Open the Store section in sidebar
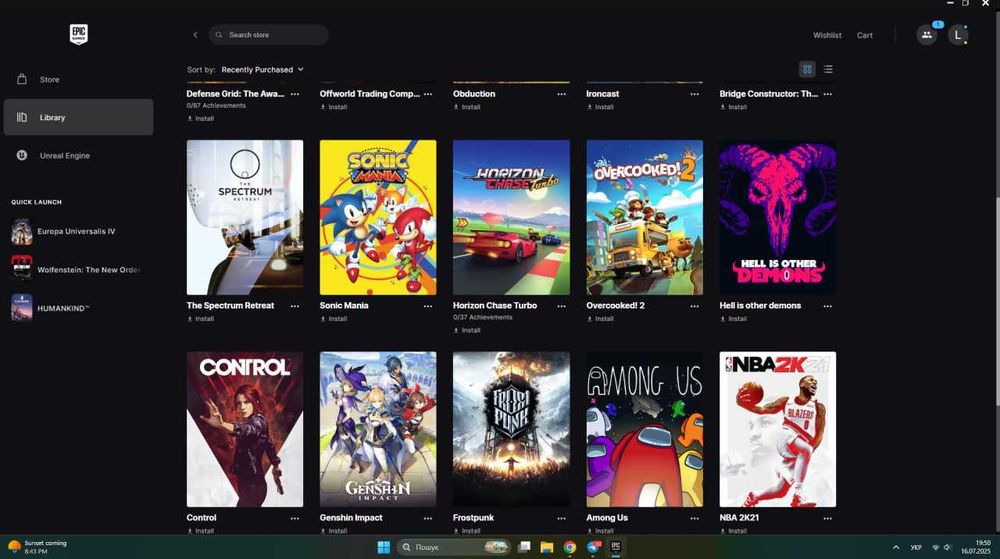Screen dimensions: 1000x559 pyautogui.click(x=78, y=80)
